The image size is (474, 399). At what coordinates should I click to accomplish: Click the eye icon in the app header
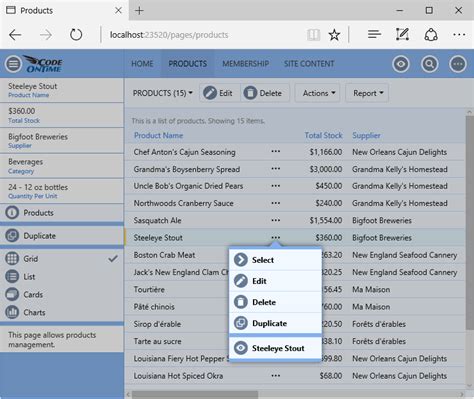coord(401,64)
